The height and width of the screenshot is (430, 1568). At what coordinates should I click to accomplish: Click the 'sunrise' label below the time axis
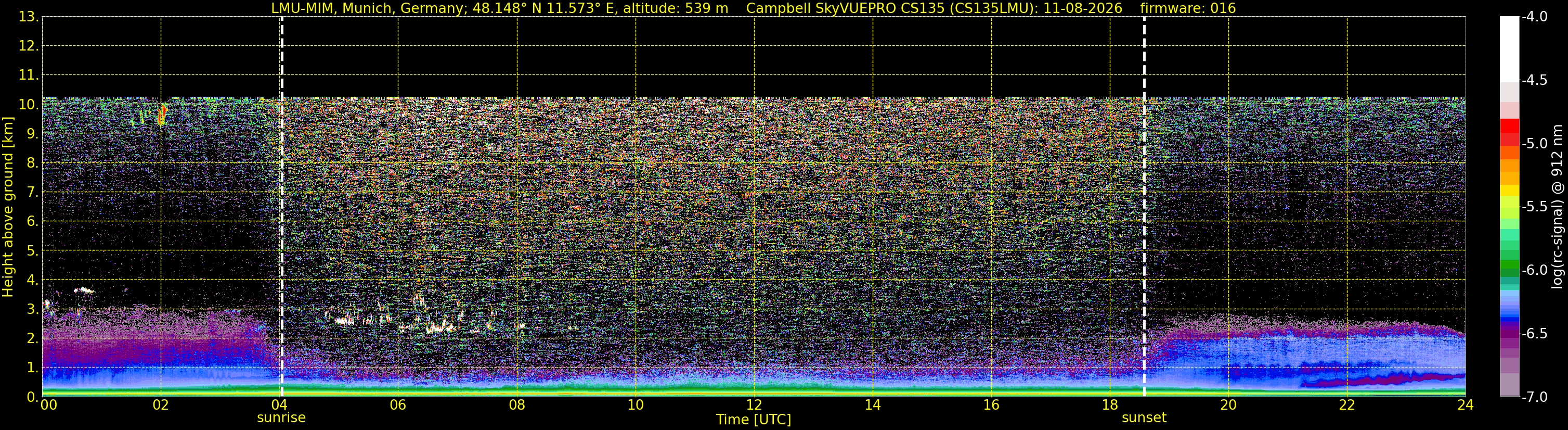[x=281, y=418]
